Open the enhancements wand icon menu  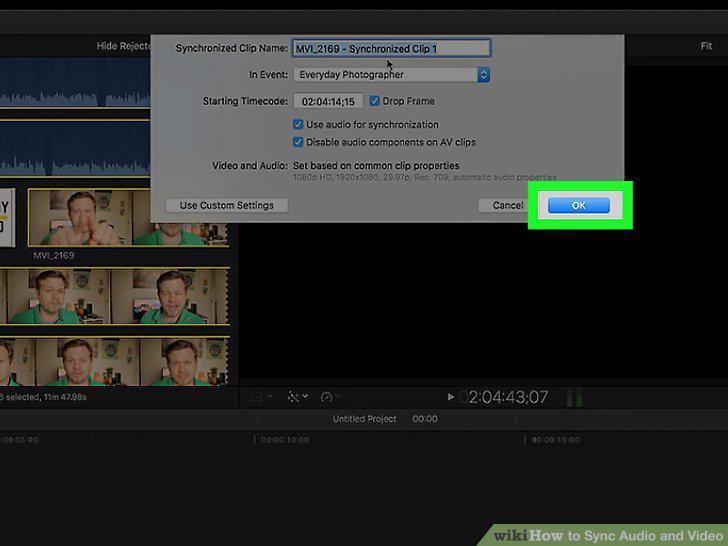click(298, 397)
